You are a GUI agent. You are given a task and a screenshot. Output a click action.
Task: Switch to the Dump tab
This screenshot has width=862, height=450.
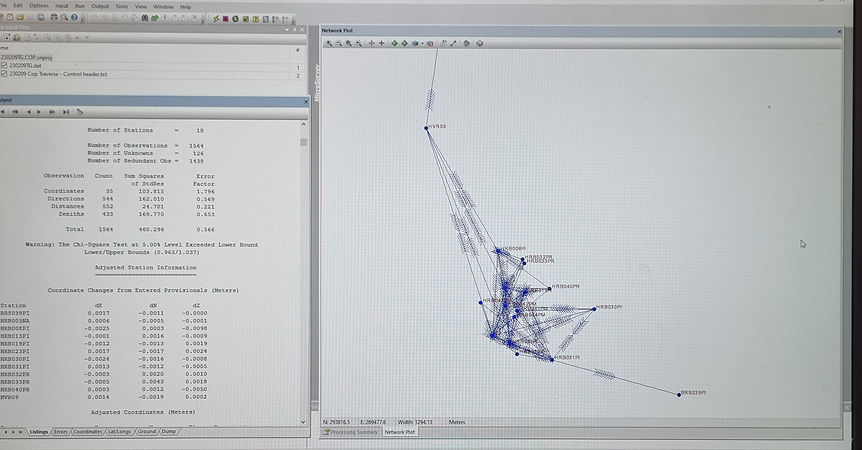coord(168,432)
